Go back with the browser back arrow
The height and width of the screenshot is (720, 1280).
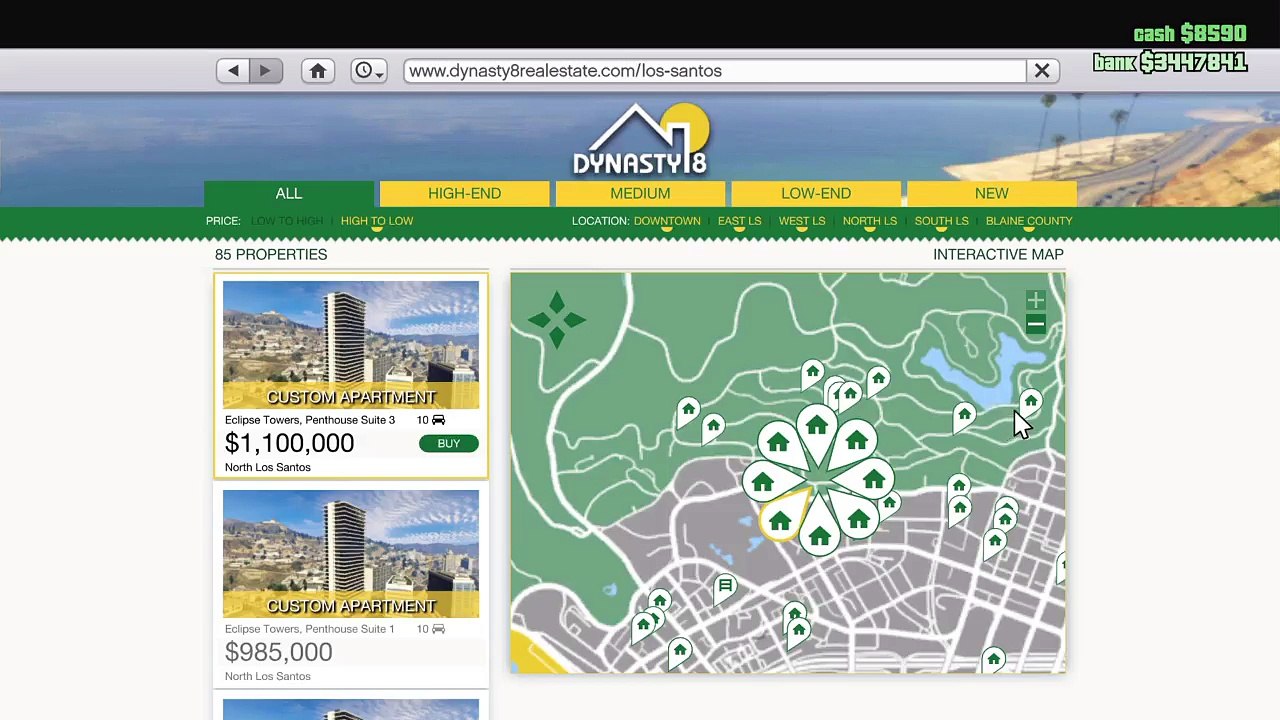233,71
